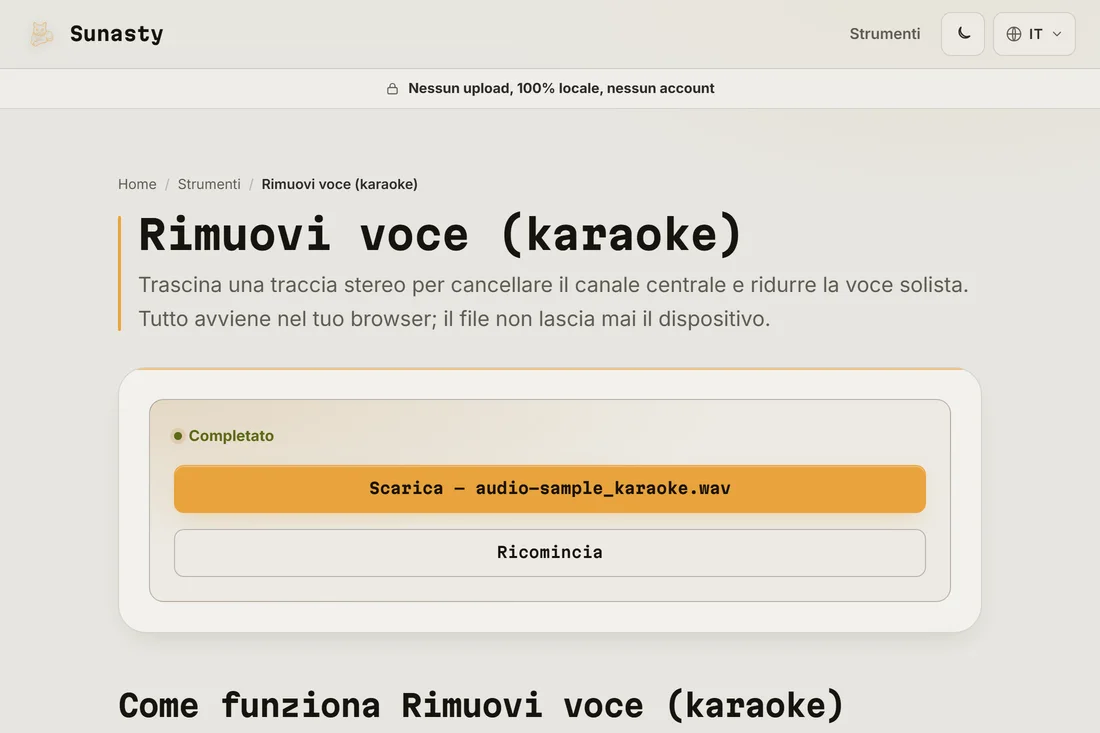This screenshot has height=733, width=1100.
Task: Open the Sunasty brand name link
Action: point(116,34)
